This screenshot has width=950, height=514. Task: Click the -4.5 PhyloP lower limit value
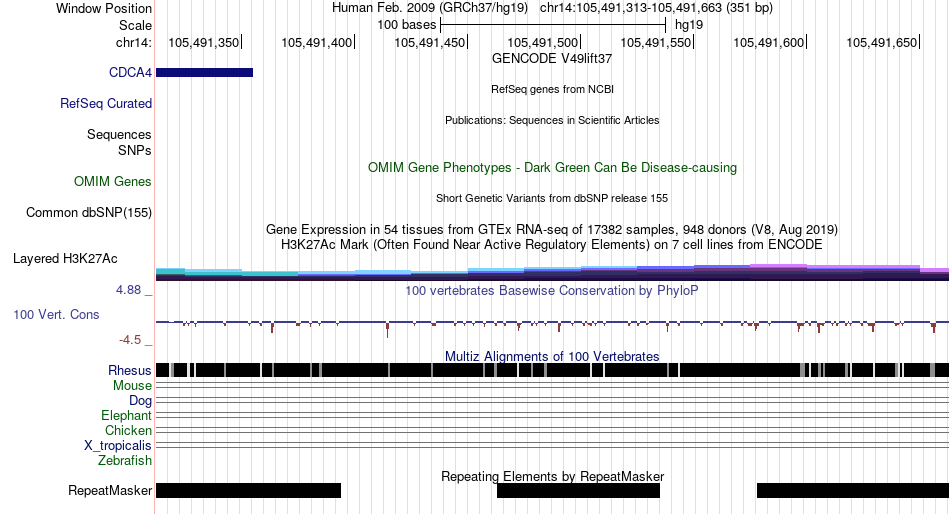(x=130, y=340)
